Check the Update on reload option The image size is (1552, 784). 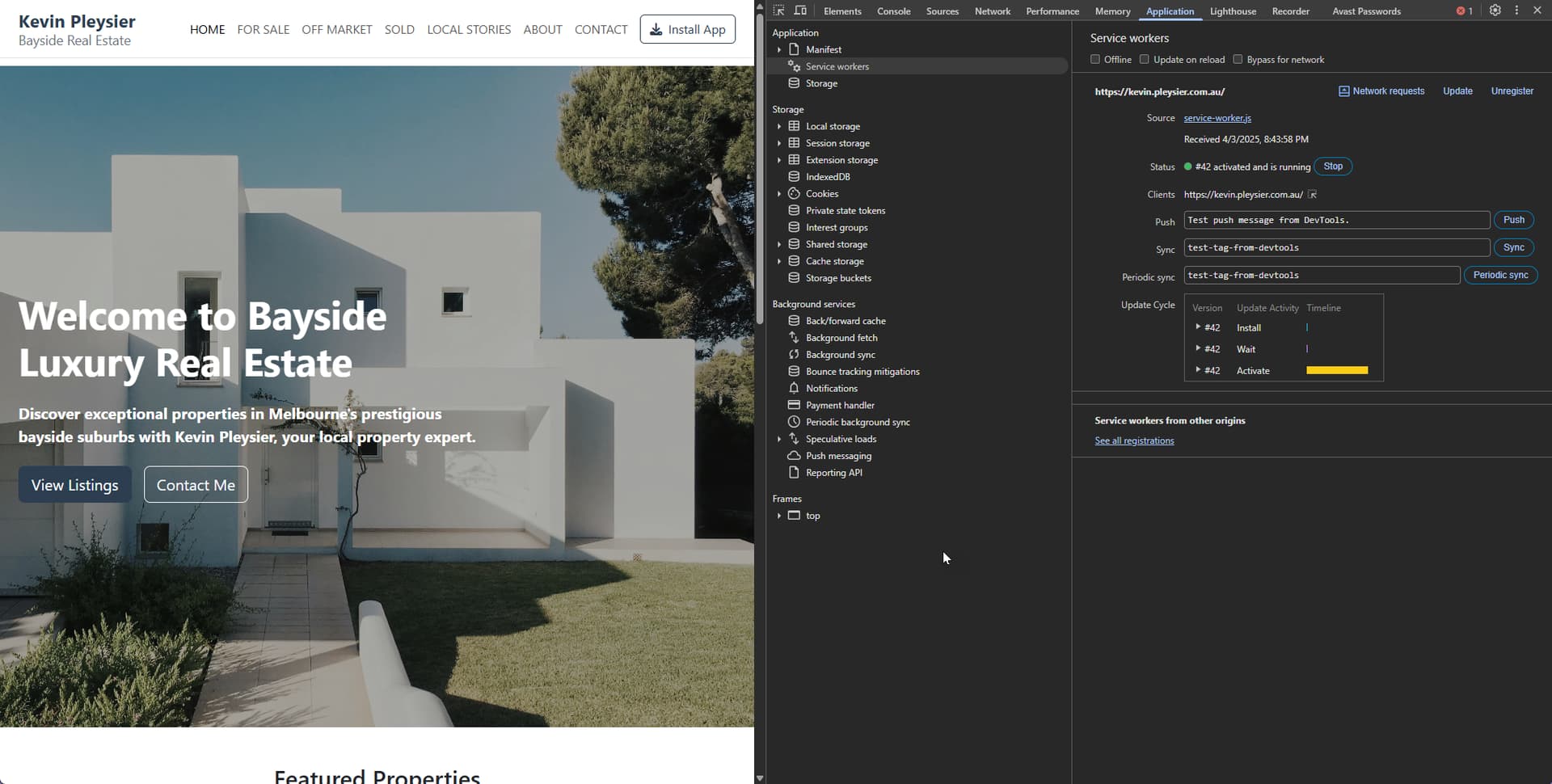(1145, 60)
